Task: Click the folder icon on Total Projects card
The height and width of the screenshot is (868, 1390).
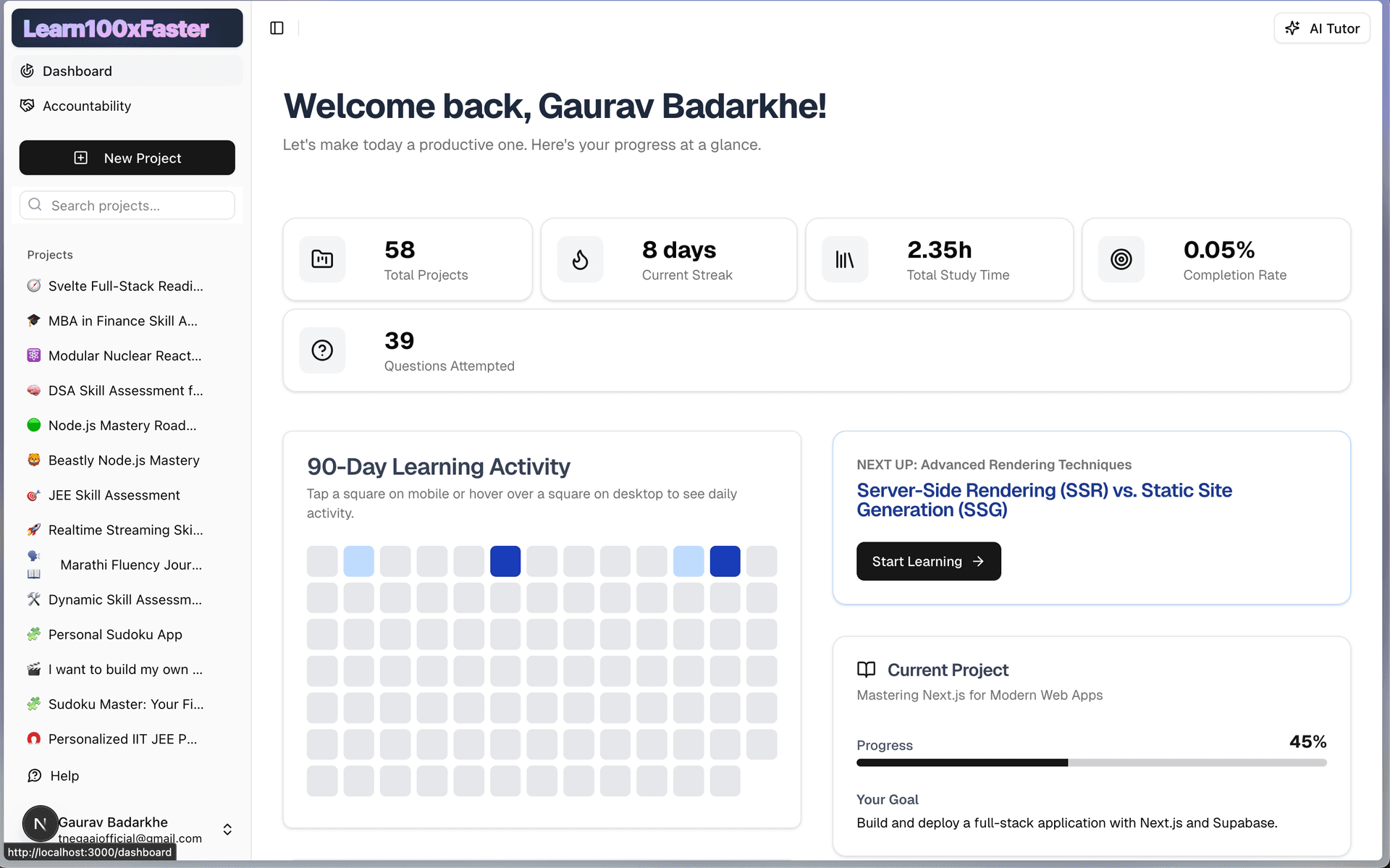Action: (322, 259)
